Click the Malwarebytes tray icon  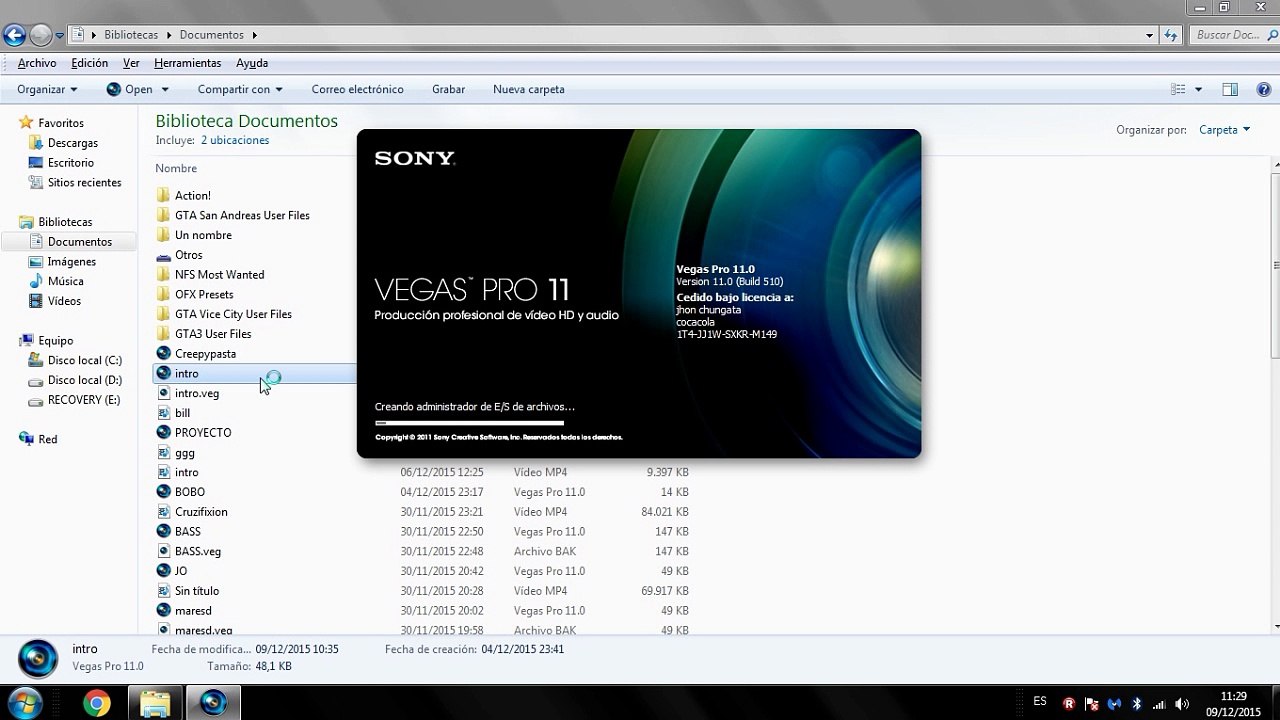1115,703
